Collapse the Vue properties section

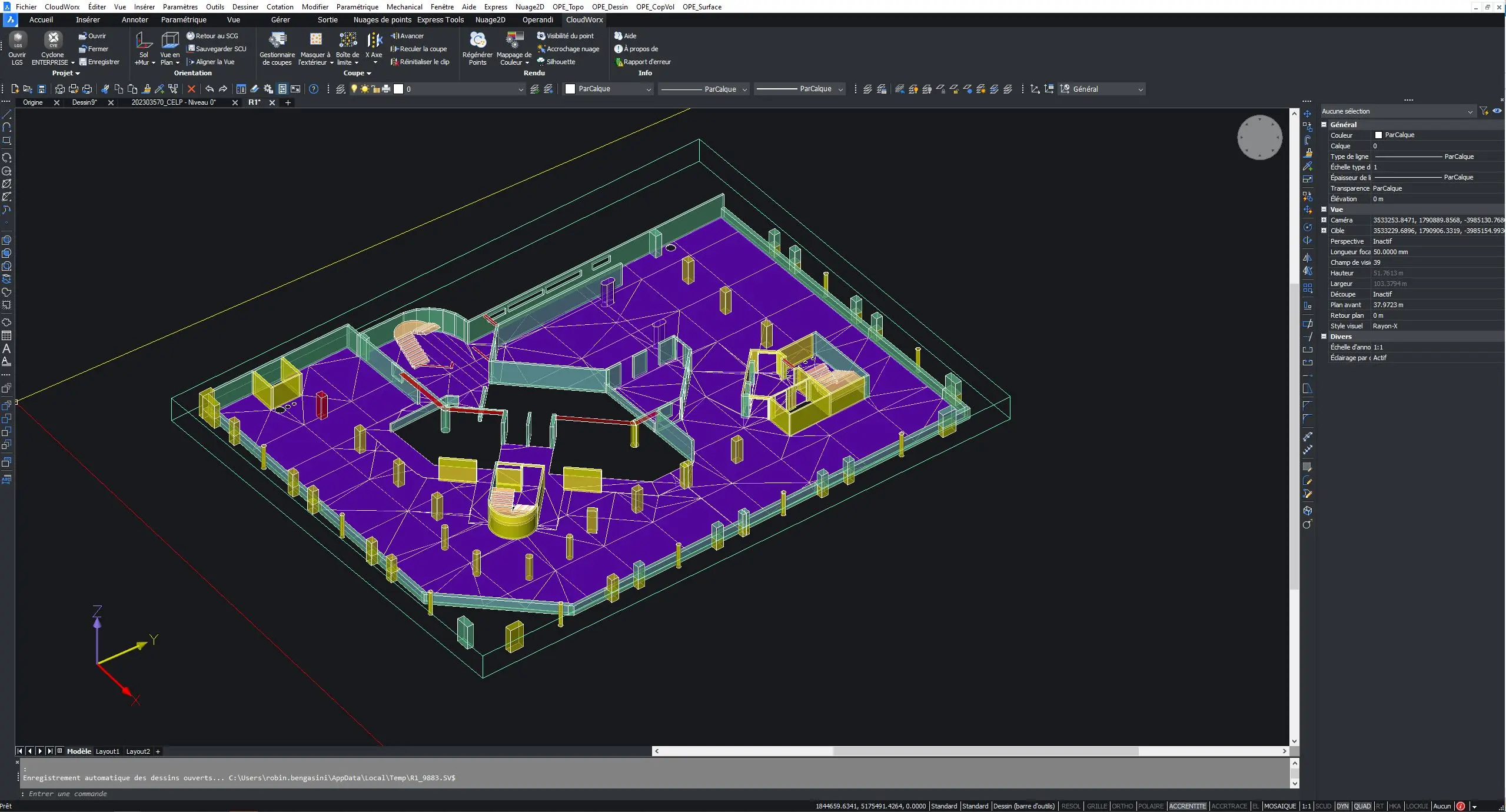point(1324,209)
